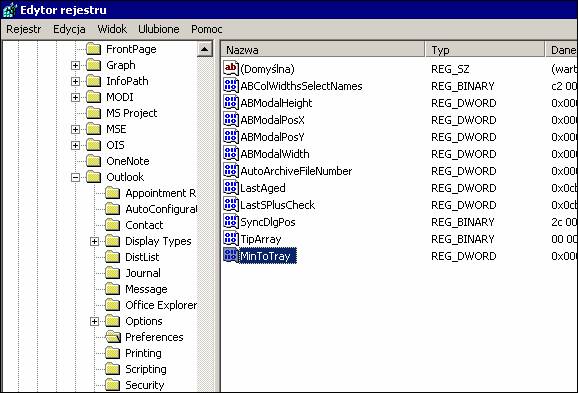Screen dimensions: 578x393
Task: Click the InfoPath folder icon
Action: point(94,81)
